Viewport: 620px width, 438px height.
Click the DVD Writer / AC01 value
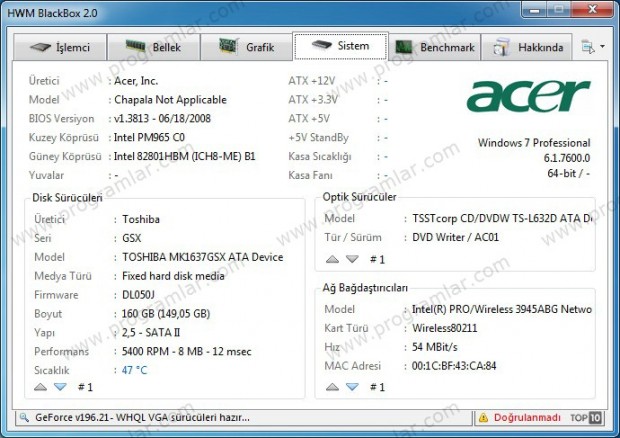456,237
